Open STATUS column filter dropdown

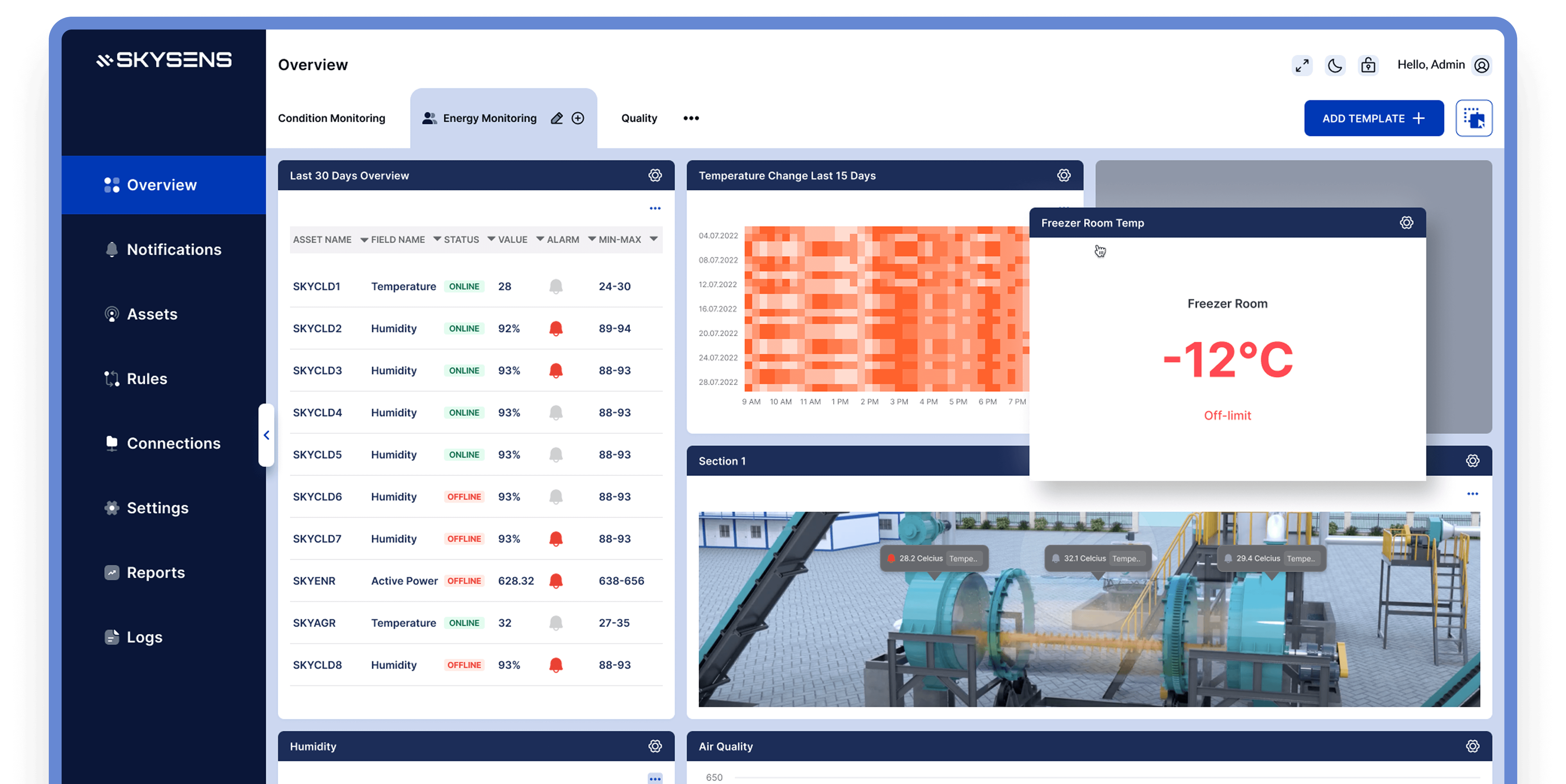coord(491,239)
